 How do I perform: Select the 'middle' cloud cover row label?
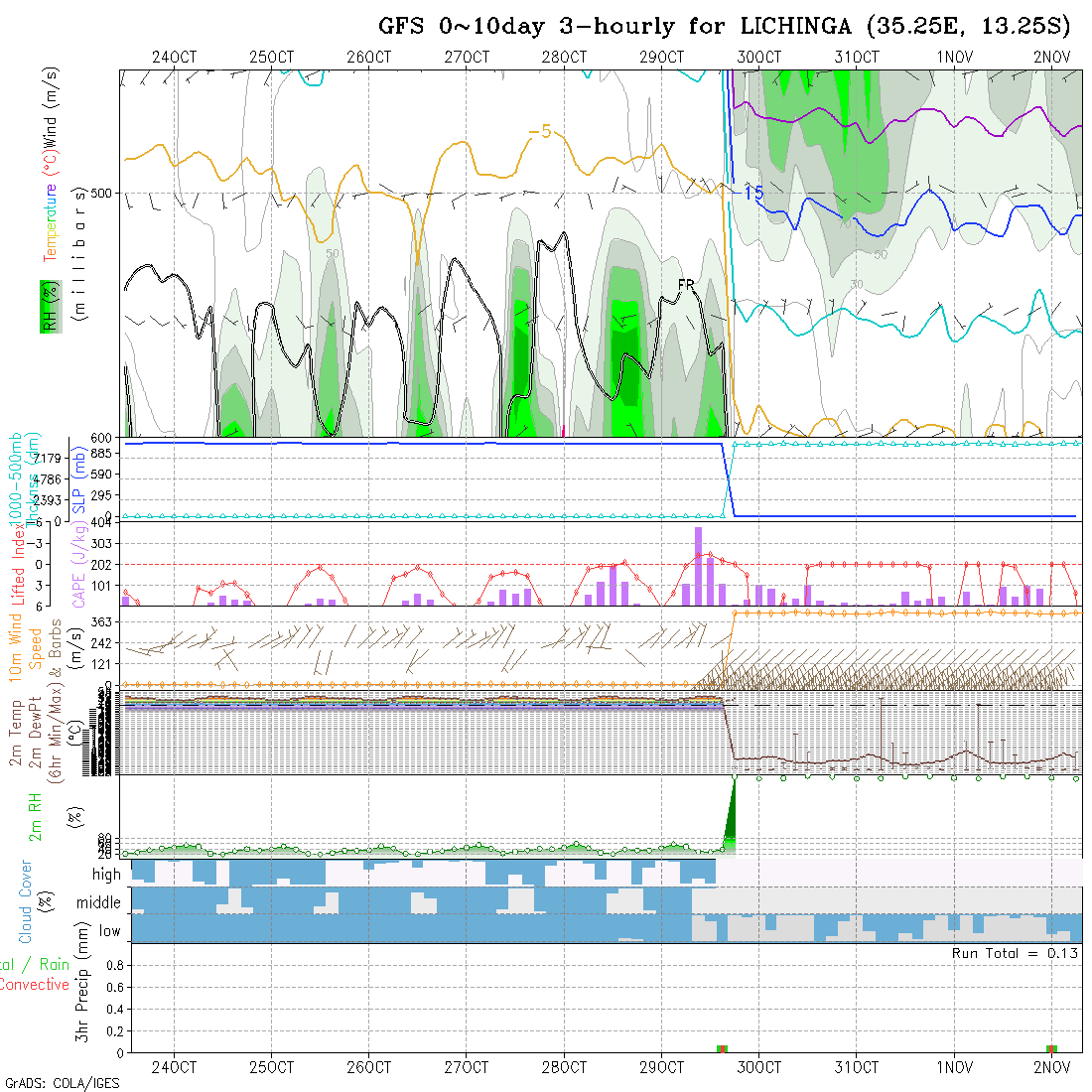(98, 903)
